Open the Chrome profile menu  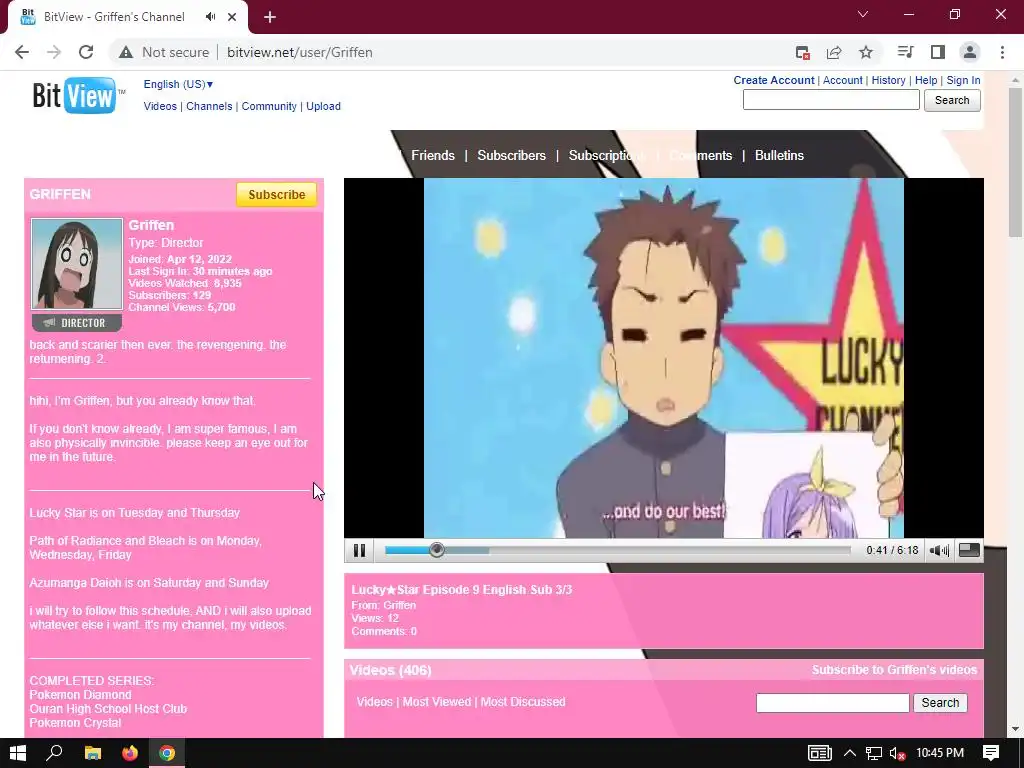tap(970, 52)
